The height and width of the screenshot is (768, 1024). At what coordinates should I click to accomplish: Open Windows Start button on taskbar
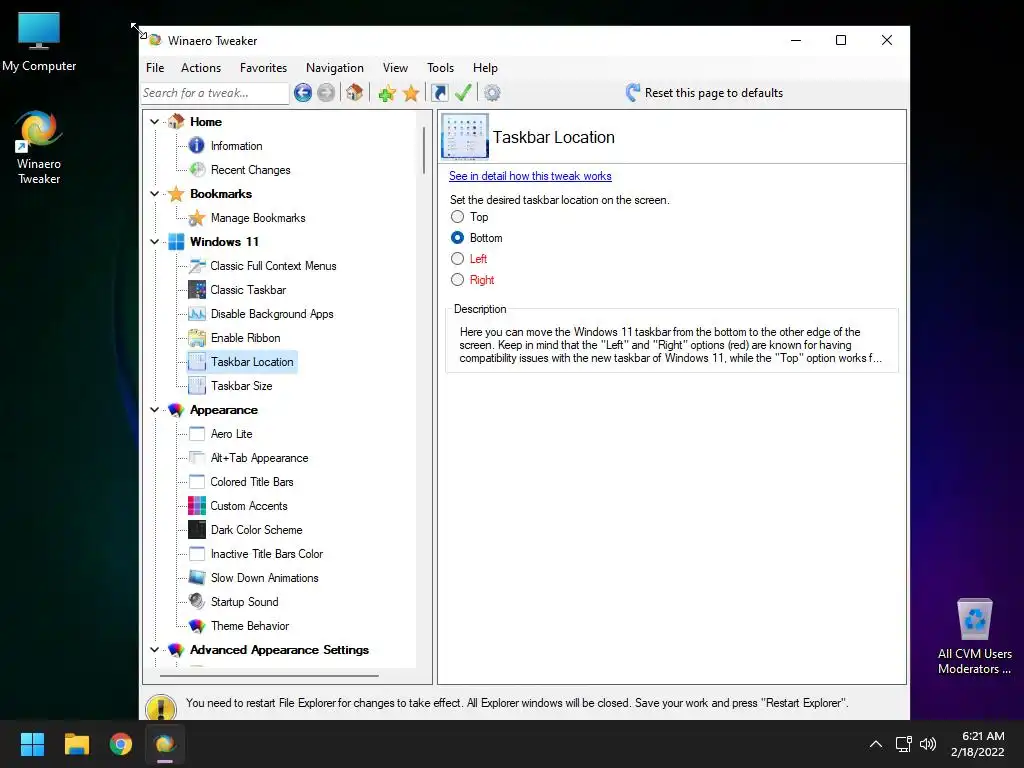pos(32,744)
